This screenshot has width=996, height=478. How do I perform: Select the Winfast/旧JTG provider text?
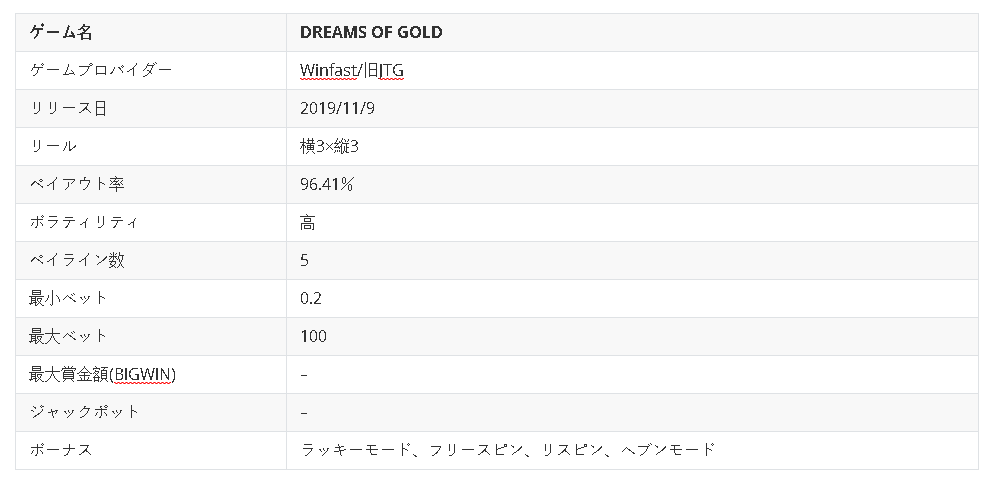(x=351, y=70)
